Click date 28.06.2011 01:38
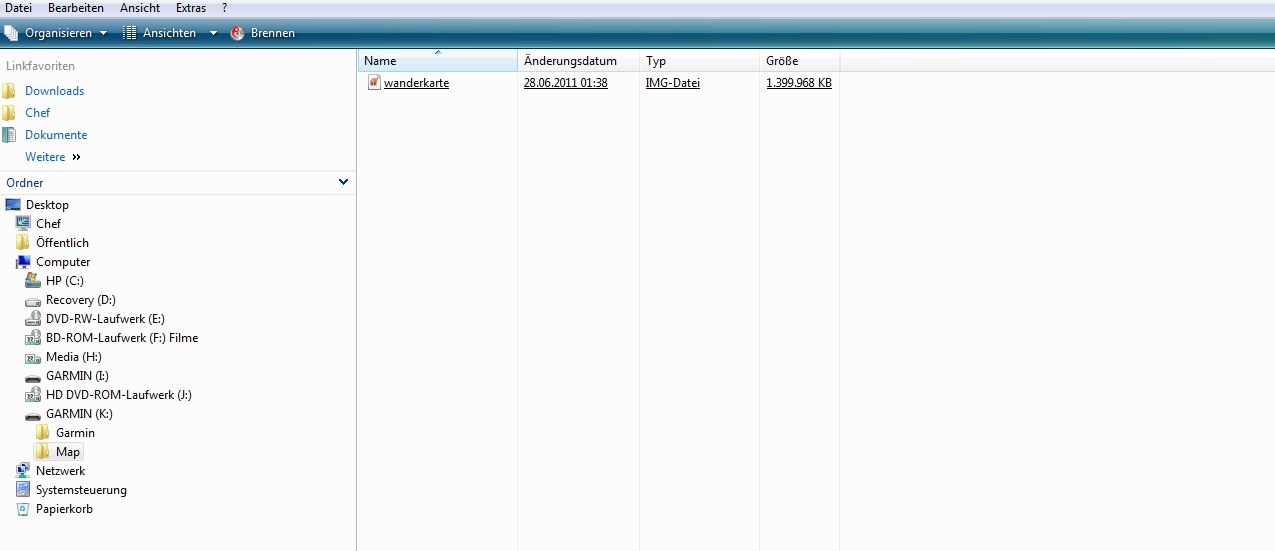1275x551 pixels. click(x=566, y=83)
